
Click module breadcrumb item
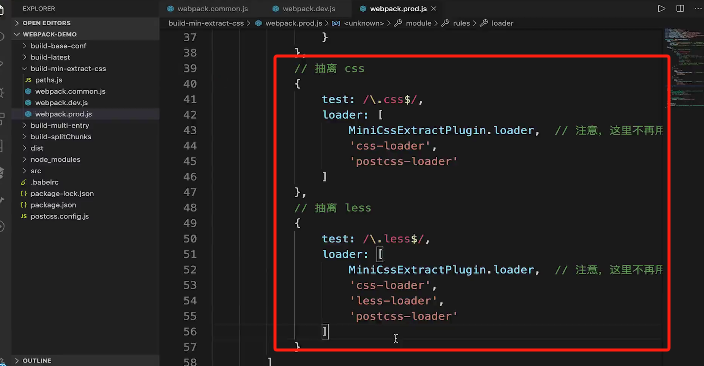tap(418, 23)
